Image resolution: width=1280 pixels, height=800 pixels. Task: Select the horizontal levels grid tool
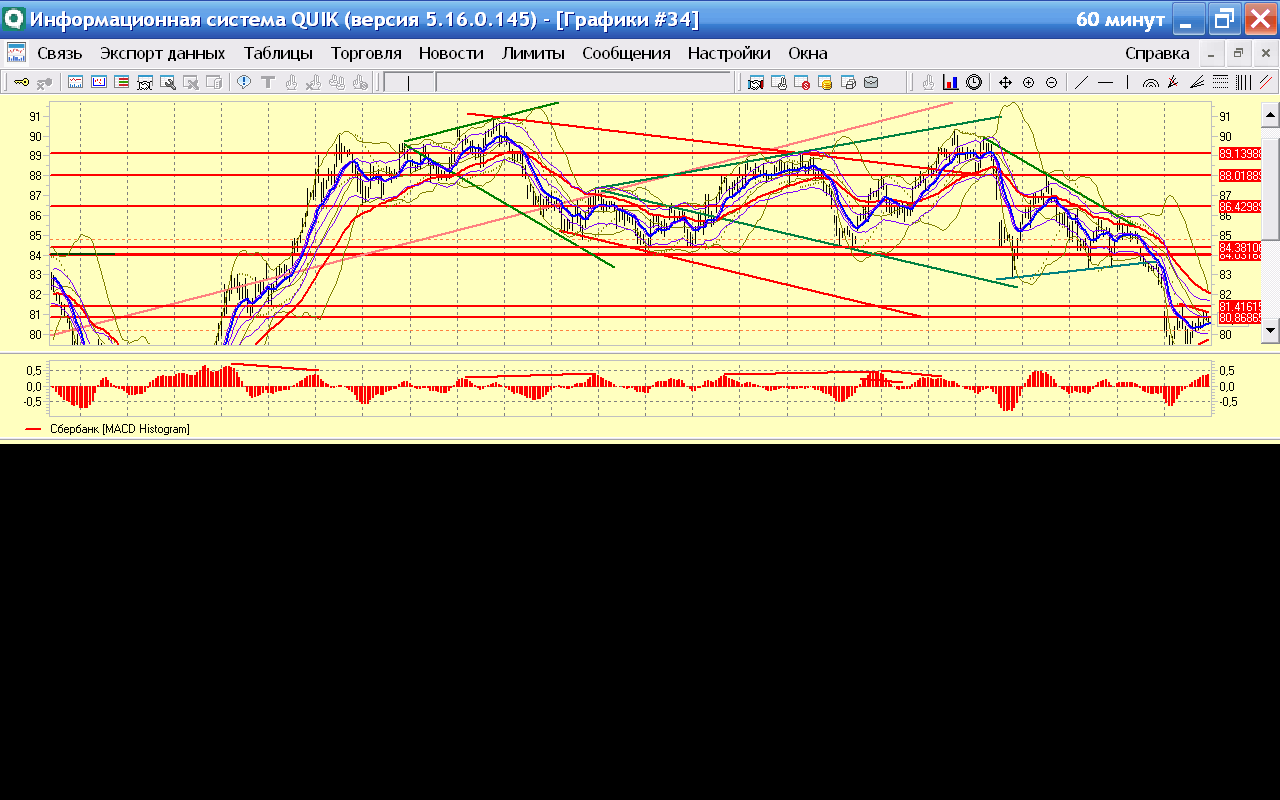pos(1220,82)
